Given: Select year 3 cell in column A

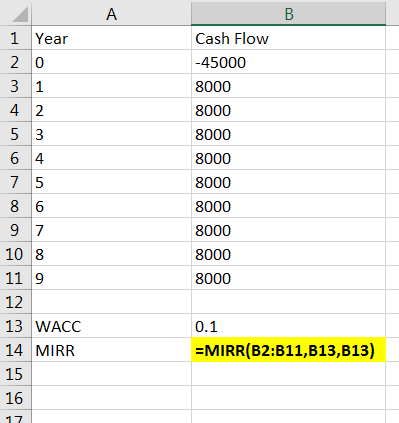Looking at the screenshot, I should tap(111, 134).
